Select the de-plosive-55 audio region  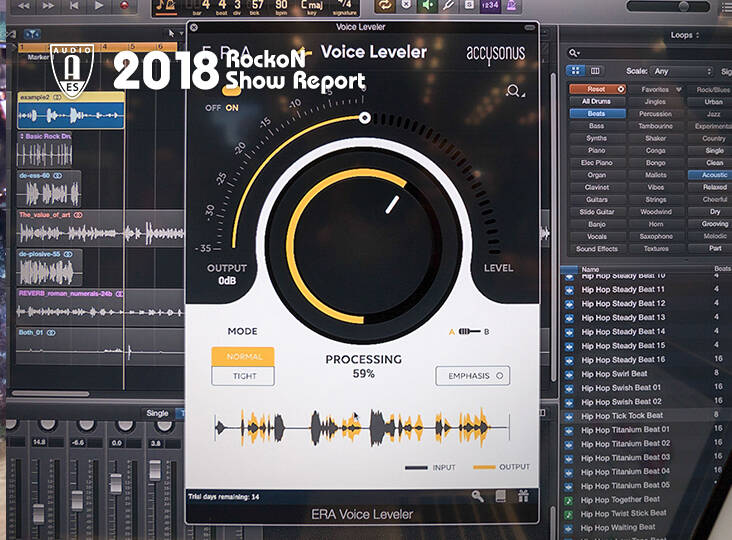pos(49,267)
